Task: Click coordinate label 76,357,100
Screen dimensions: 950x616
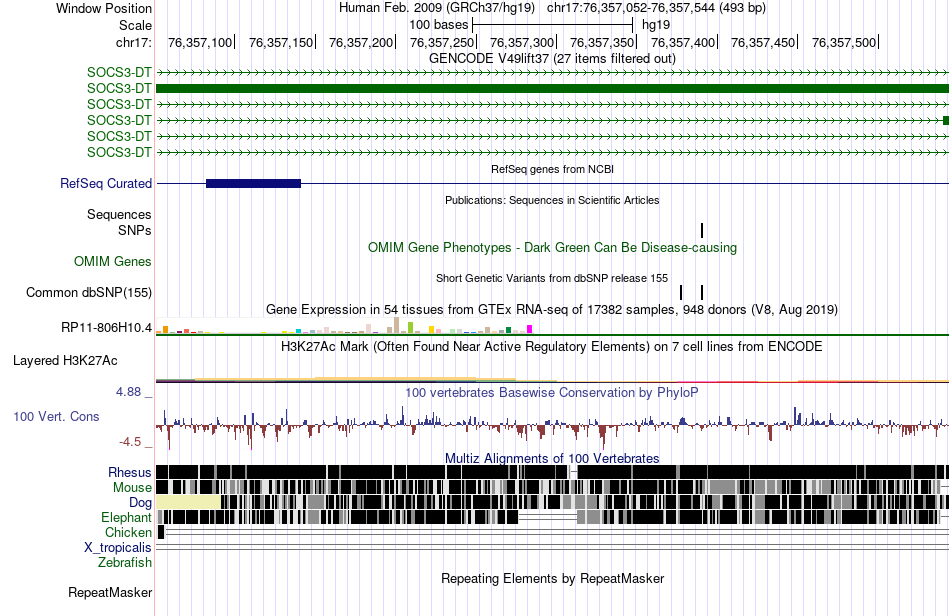Action: point(200,42)
